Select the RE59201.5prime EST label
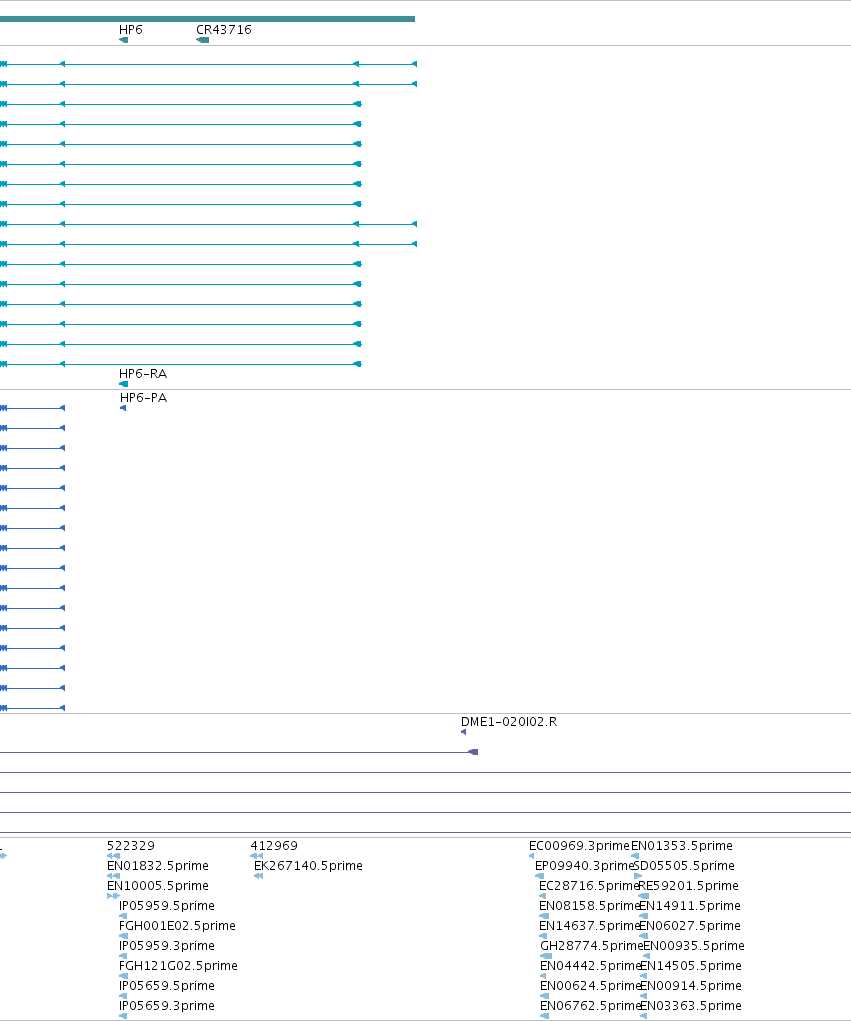 688,886
